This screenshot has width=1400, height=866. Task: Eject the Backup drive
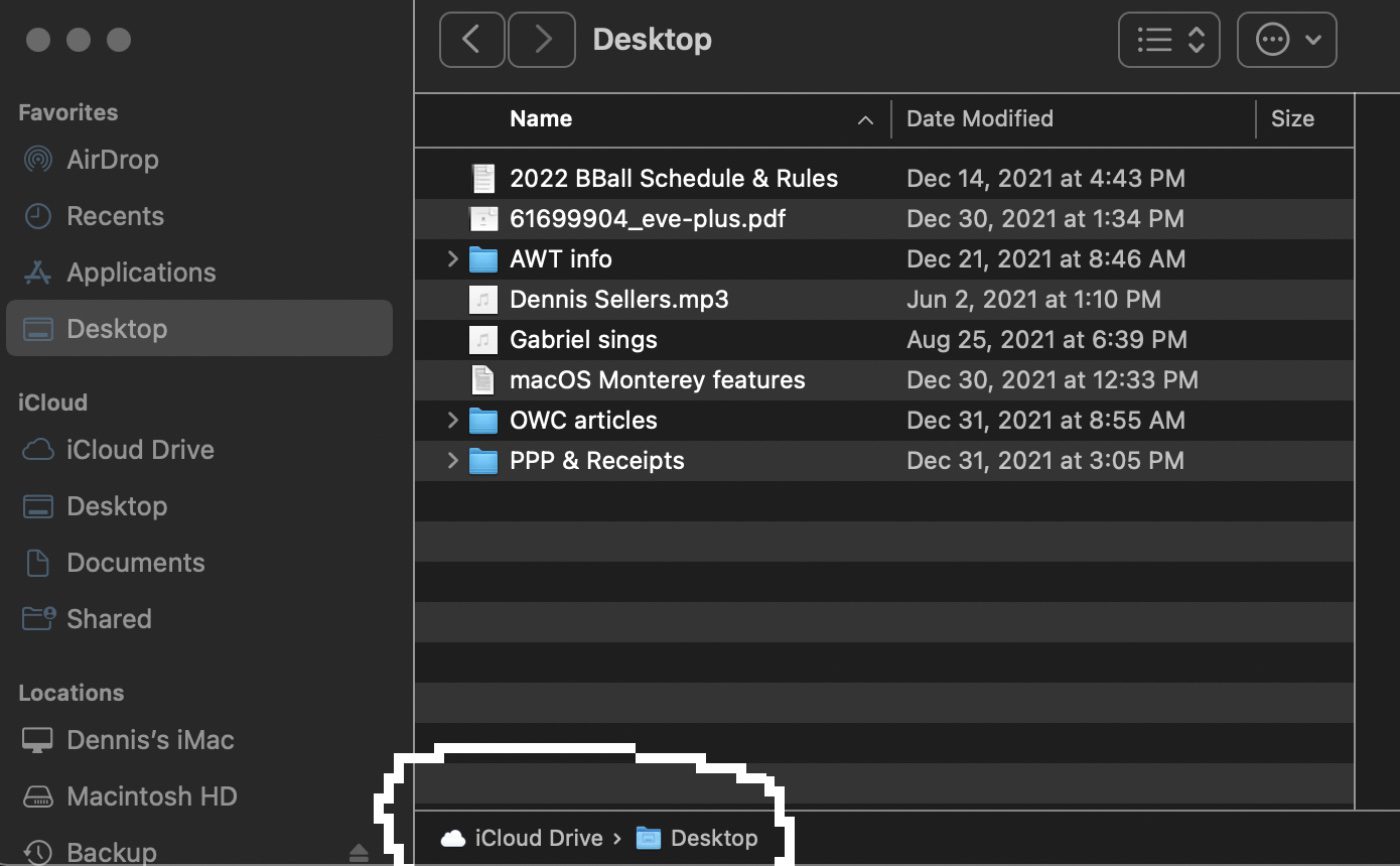pyautogui.click(x=360, y=853)
